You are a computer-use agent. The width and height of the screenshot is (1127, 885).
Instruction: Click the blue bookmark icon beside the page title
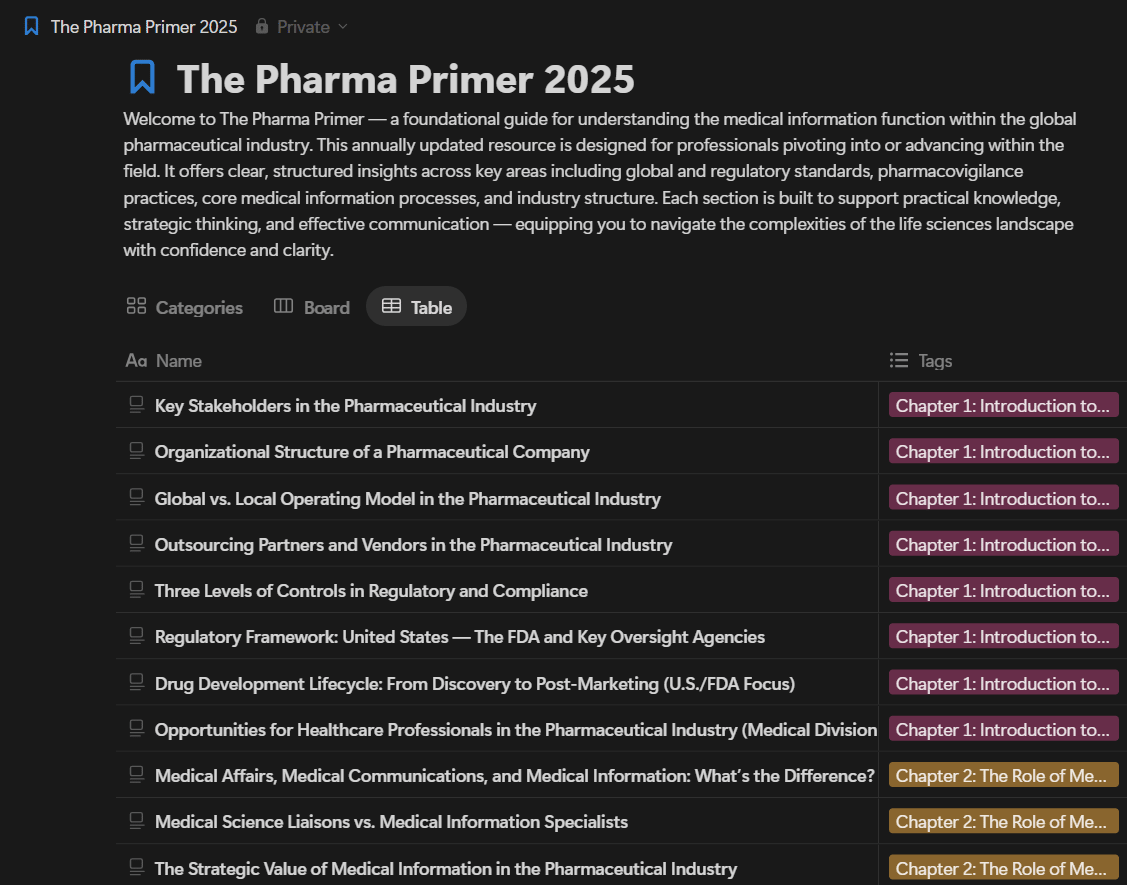143,78
